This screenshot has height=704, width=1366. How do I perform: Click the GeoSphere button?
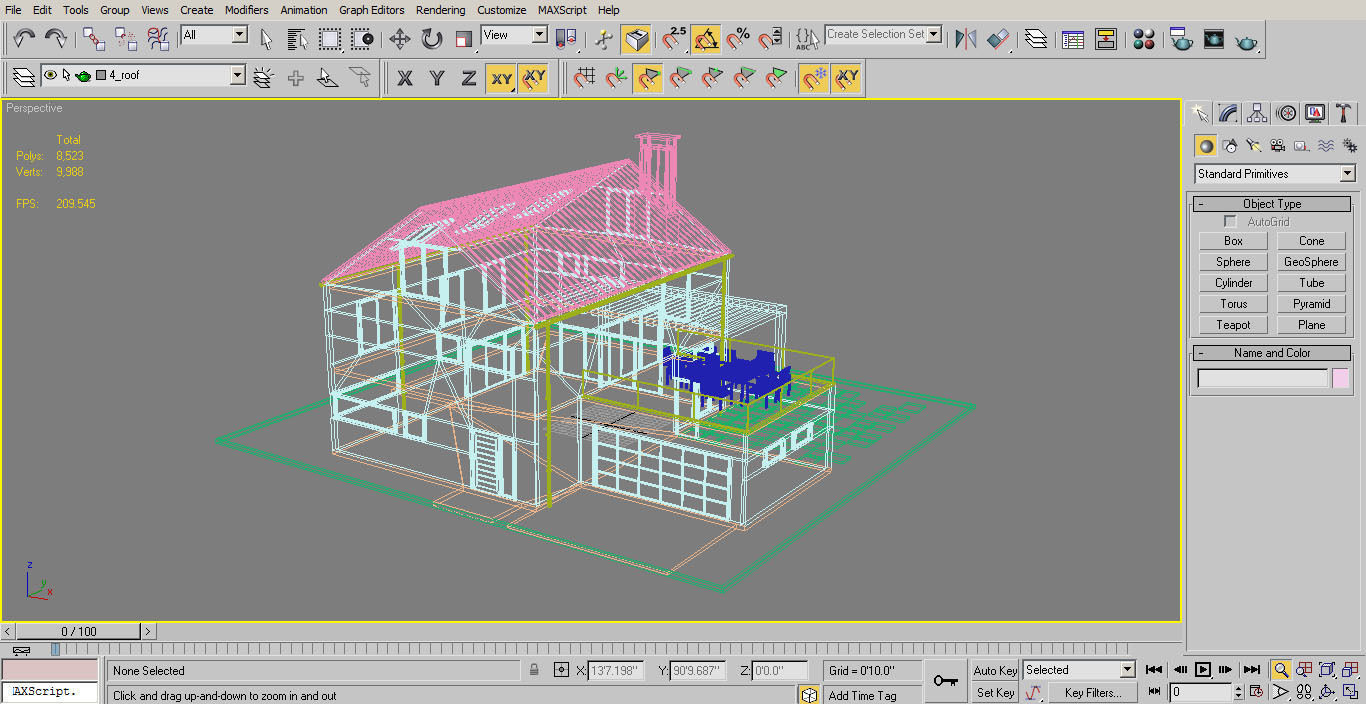pyautogui.click(x=1311, y=262)
